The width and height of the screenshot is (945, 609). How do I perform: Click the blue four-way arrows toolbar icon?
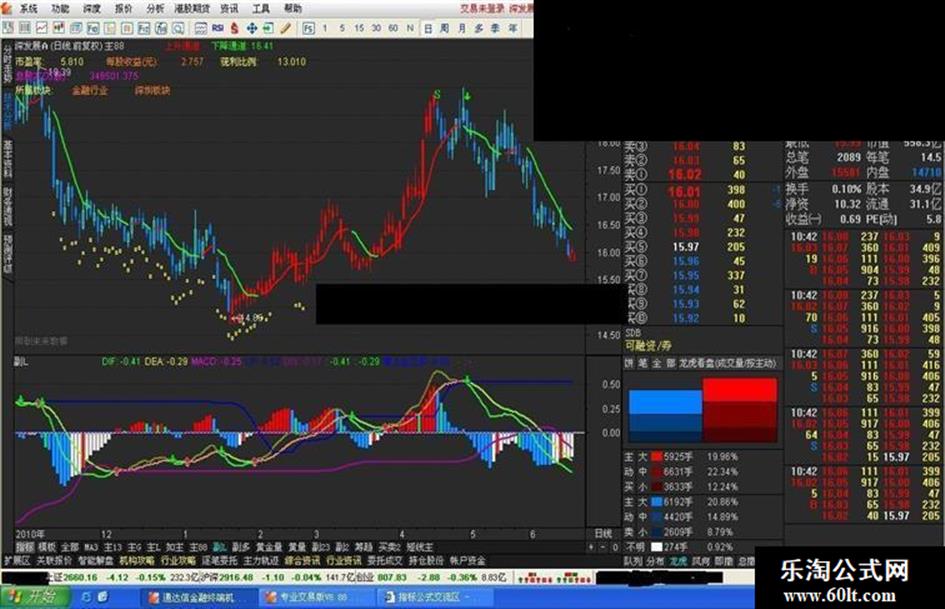click(252, 28)
